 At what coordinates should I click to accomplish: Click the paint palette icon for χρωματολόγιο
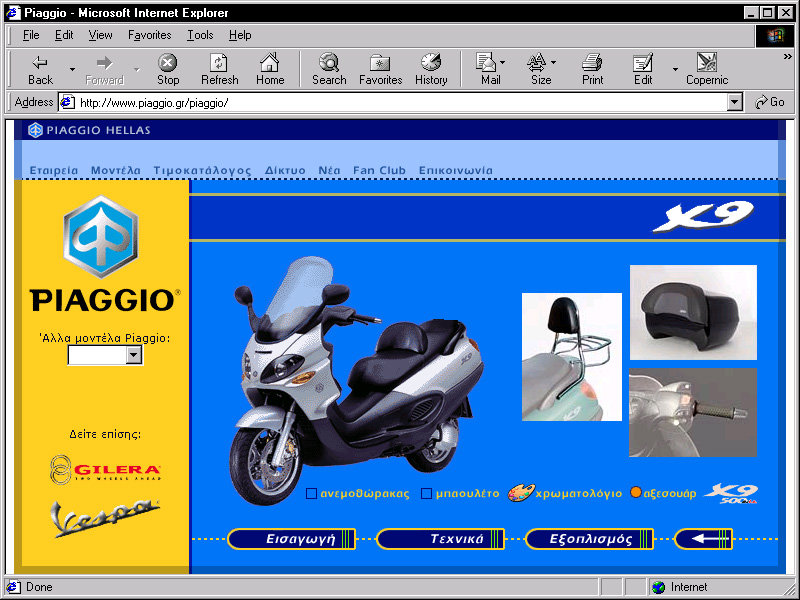click(521, 493)
